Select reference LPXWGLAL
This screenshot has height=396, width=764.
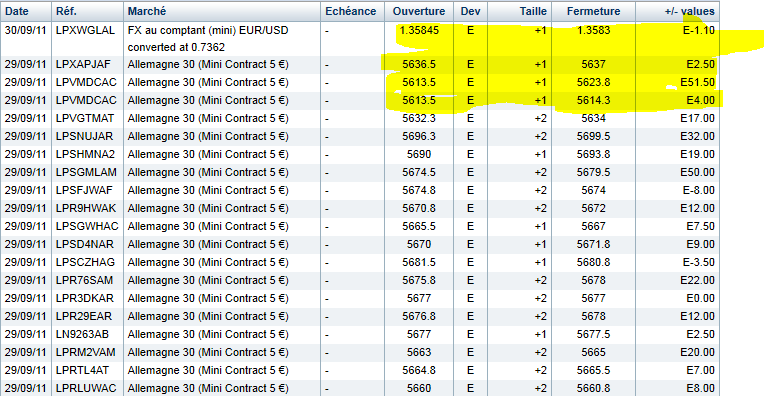(85, 30)
